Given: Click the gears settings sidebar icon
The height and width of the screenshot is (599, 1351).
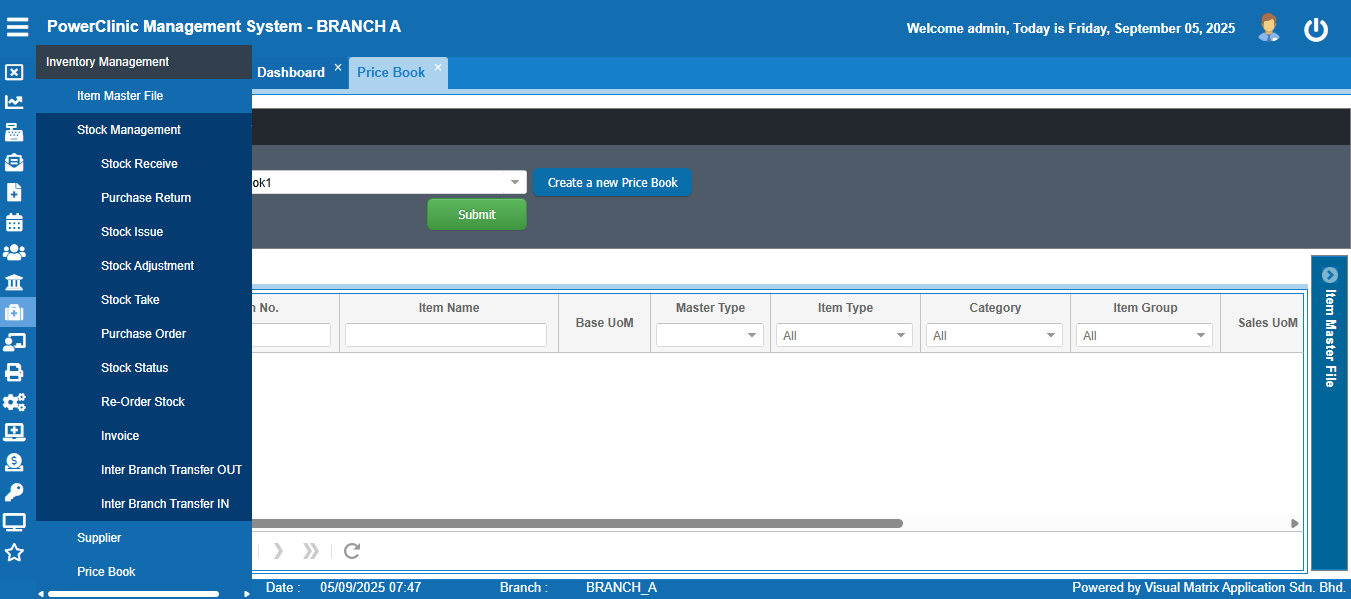Looking at the screenshot, I should [14, 402].
